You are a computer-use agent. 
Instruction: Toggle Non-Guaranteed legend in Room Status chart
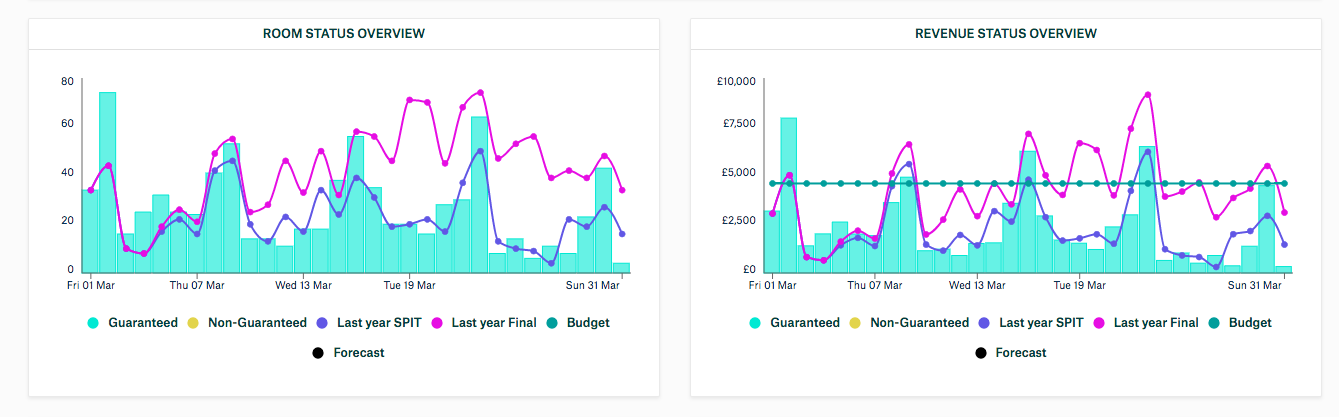(257, 323)
